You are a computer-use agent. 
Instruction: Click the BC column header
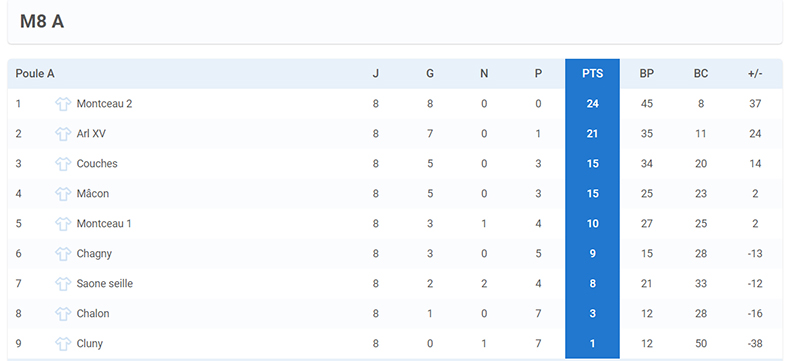pos(701,74)
